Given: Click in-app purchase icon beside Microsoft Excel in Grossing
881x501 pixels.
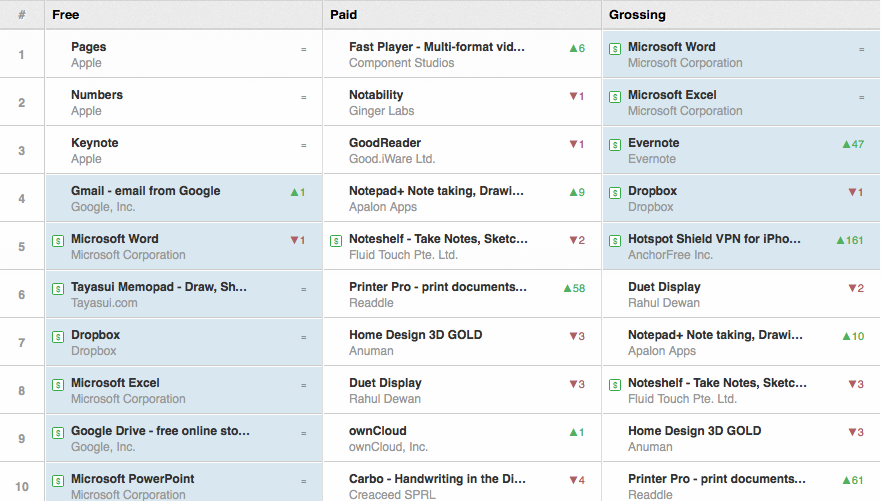Looking at the screenshot, I should coord(615,97).
